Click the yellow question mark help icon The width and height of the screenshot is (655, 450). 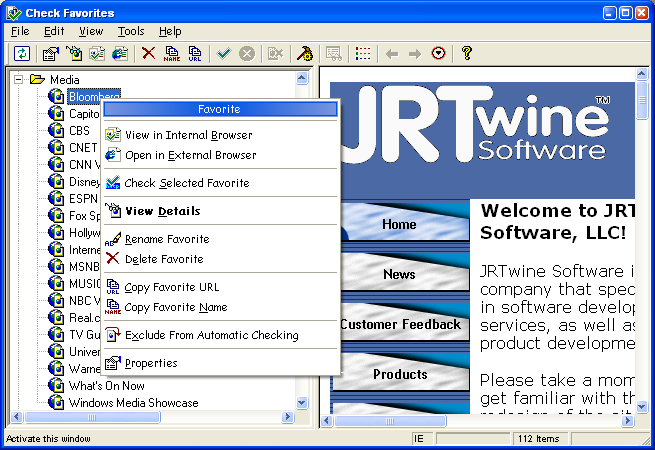(467, 53)
